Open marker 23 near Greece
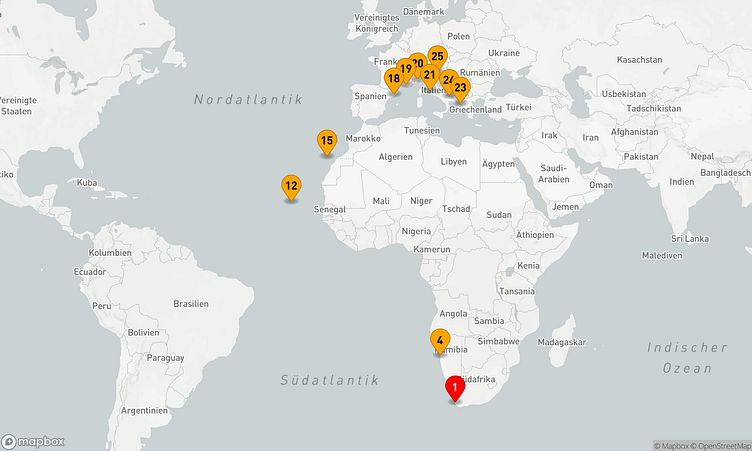Viewport: 752px width, 451px height. point(460,88)
